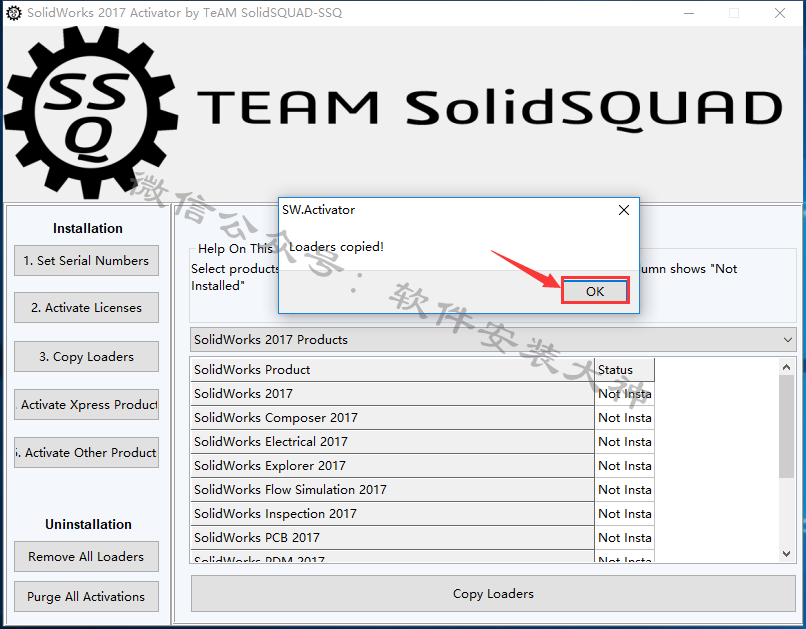Click the status cell for SolidWorks Composer 2017
This screenshot has height=629, width=806.
pos(625,418)
